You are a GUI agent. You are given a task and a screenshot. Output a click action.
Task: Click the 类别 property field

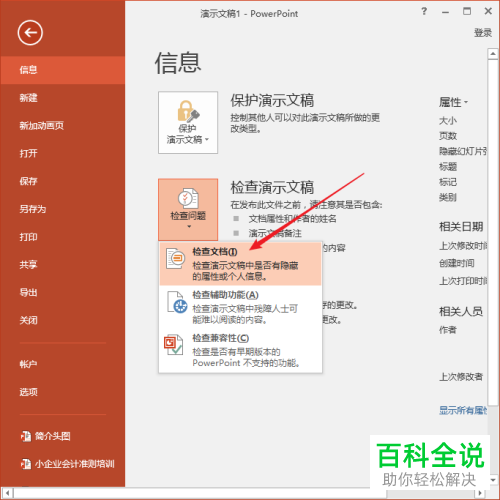pyautogui.click(x=448, y=197)
